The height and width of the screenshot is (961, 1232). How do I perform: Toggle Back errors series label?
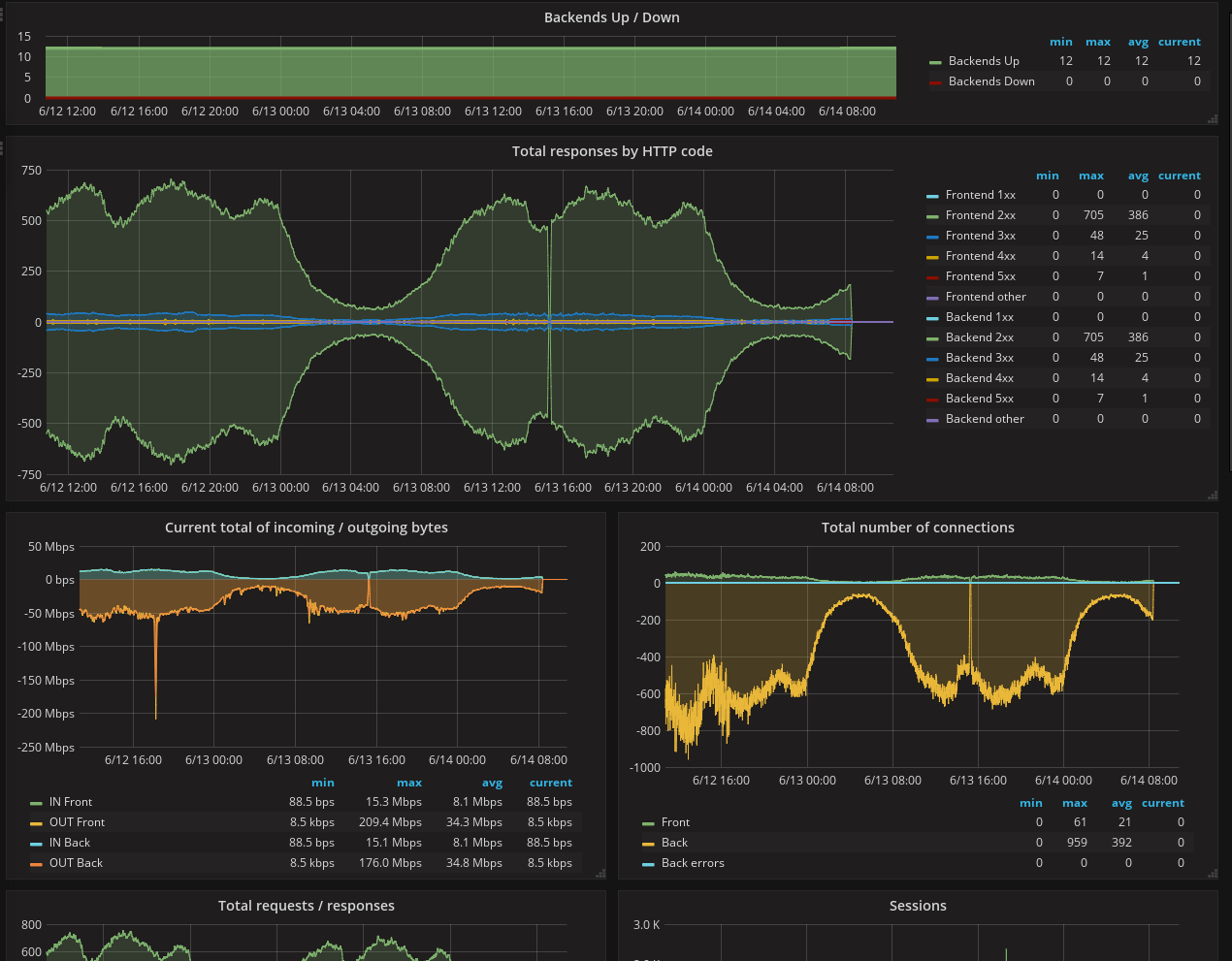693,863
